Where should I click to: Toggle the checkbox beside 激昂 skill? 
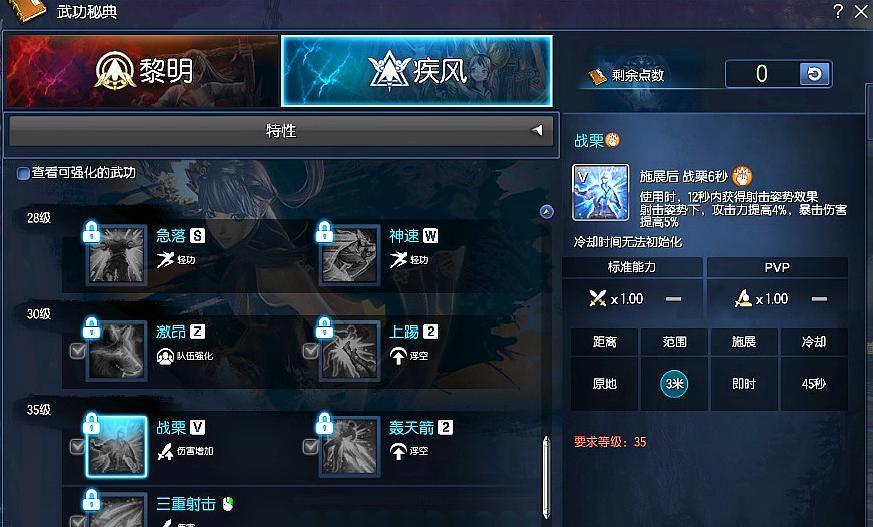coord(77,351)
